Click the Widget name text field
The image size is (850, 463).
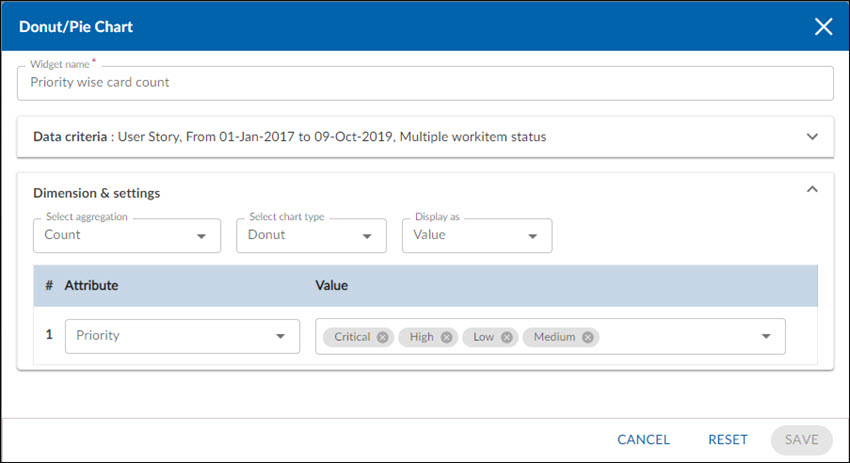(x=425, y=83)
